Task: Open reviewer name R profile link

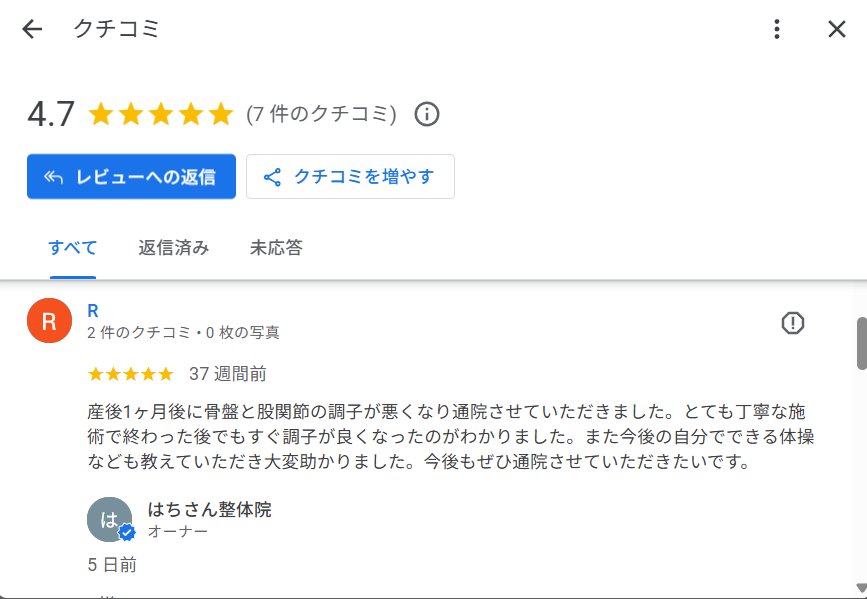Action: tap(93, 311)
